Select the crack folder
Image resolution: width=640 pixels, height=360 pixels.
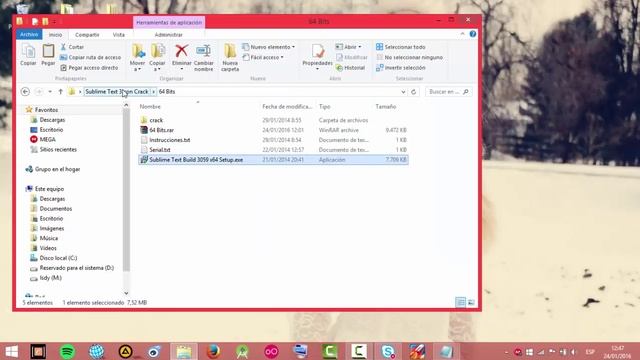tap(156, 120)
